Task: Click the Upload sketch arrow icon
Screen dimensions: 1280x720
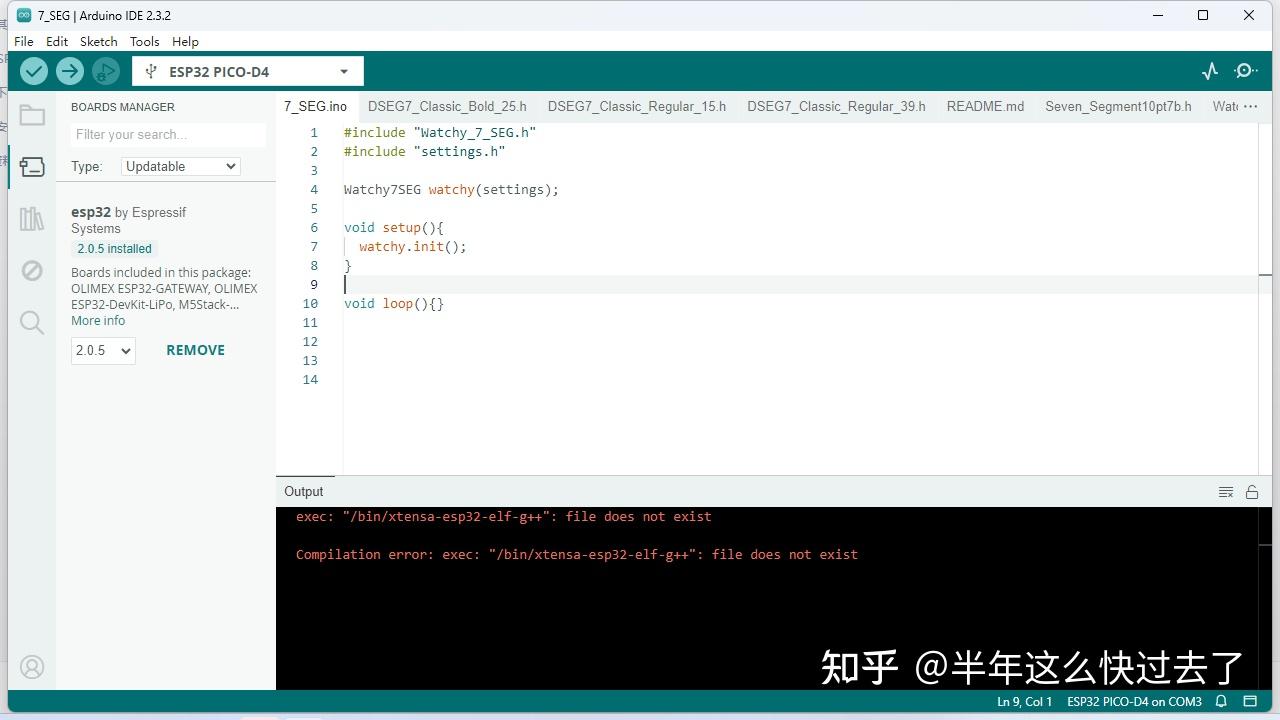Action: [69, 71]
